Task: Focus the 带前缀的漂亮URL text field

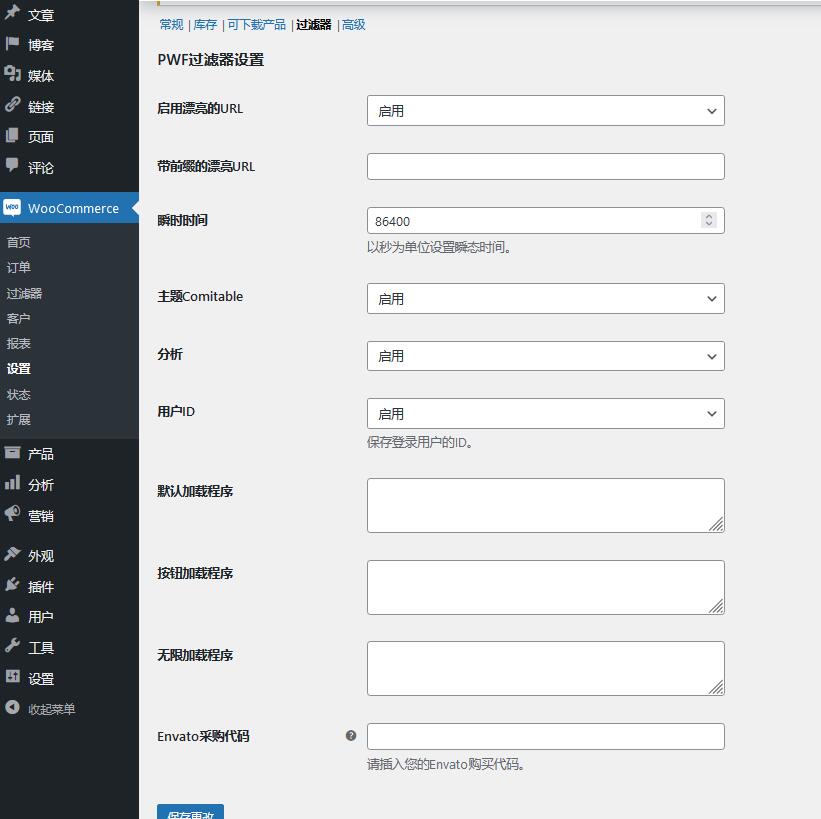Action: click(x=546, y=167)
